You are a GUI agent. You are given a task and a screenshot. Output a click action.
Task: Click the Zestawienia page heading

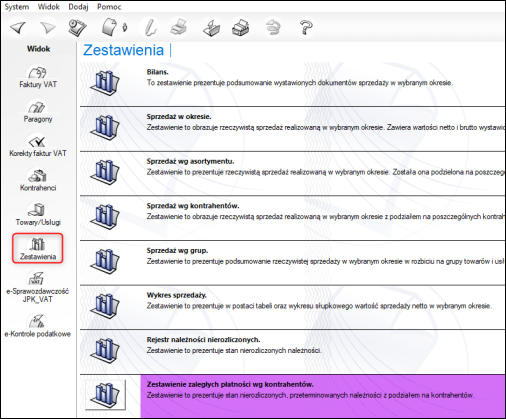click(124, 50)
